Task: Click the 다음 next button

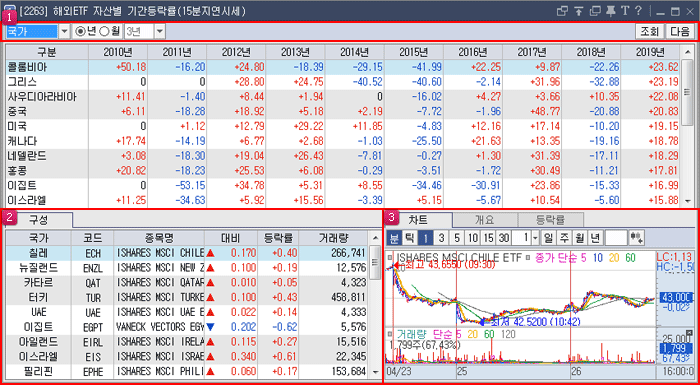Action: [679, 31]
